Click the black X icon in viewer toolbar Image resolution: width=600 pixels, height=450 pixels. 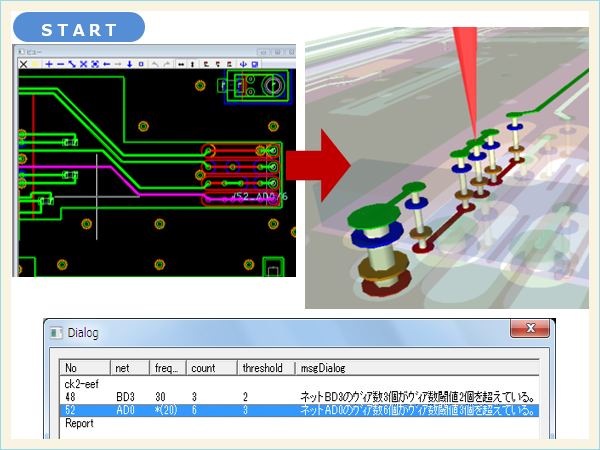[25, 64]
